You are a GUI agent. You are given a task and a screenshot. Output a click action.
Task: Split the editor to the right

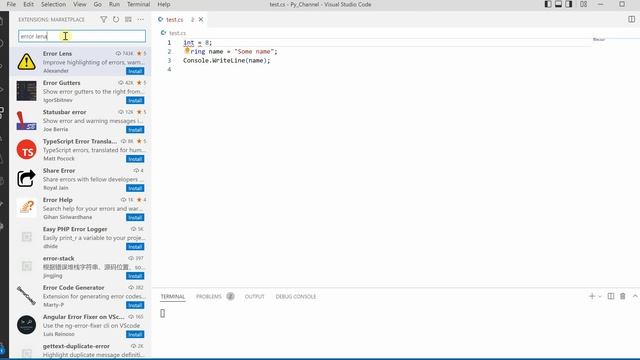631,20
